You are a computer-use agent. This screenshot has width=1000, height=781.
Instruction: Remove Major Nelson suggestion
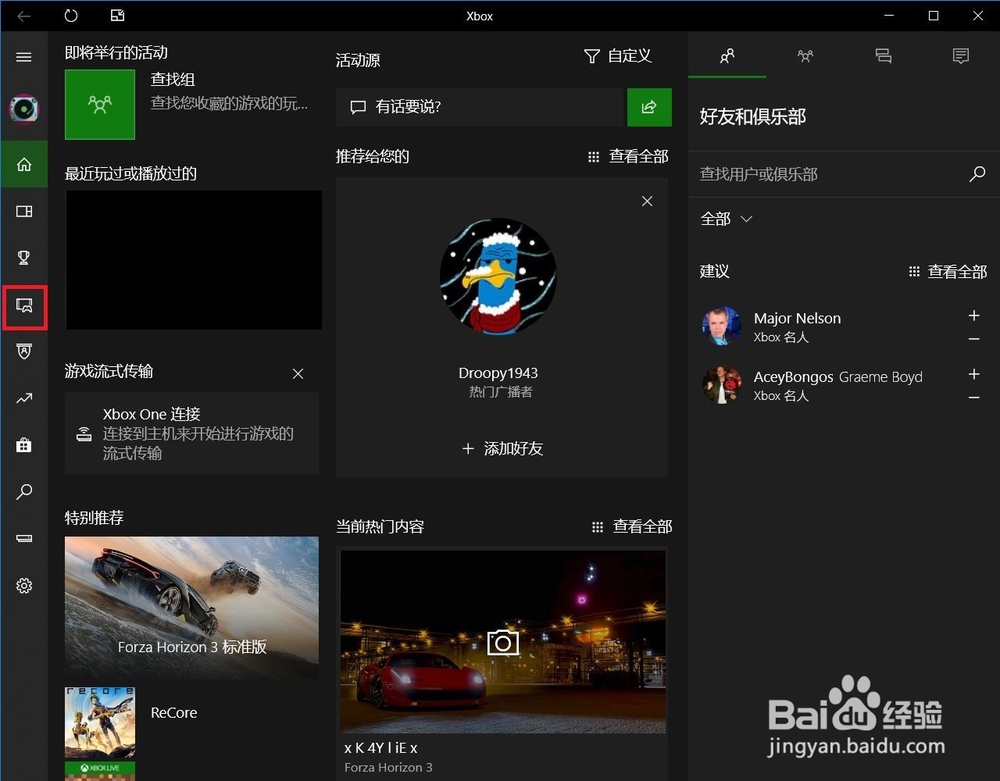[974, 339]
